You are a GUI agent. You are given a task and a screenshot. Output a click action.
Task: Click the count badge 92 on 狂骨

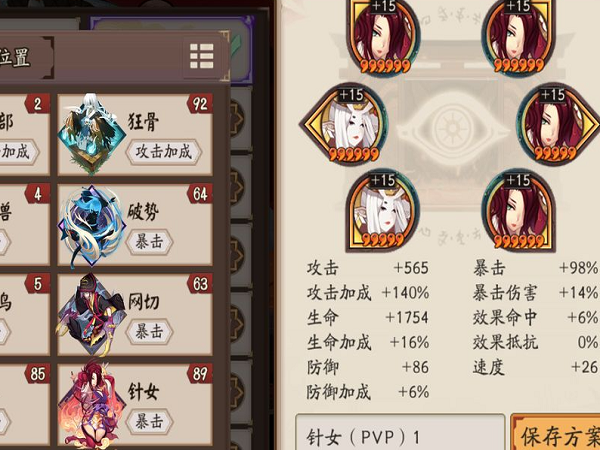tap(199, 104)
